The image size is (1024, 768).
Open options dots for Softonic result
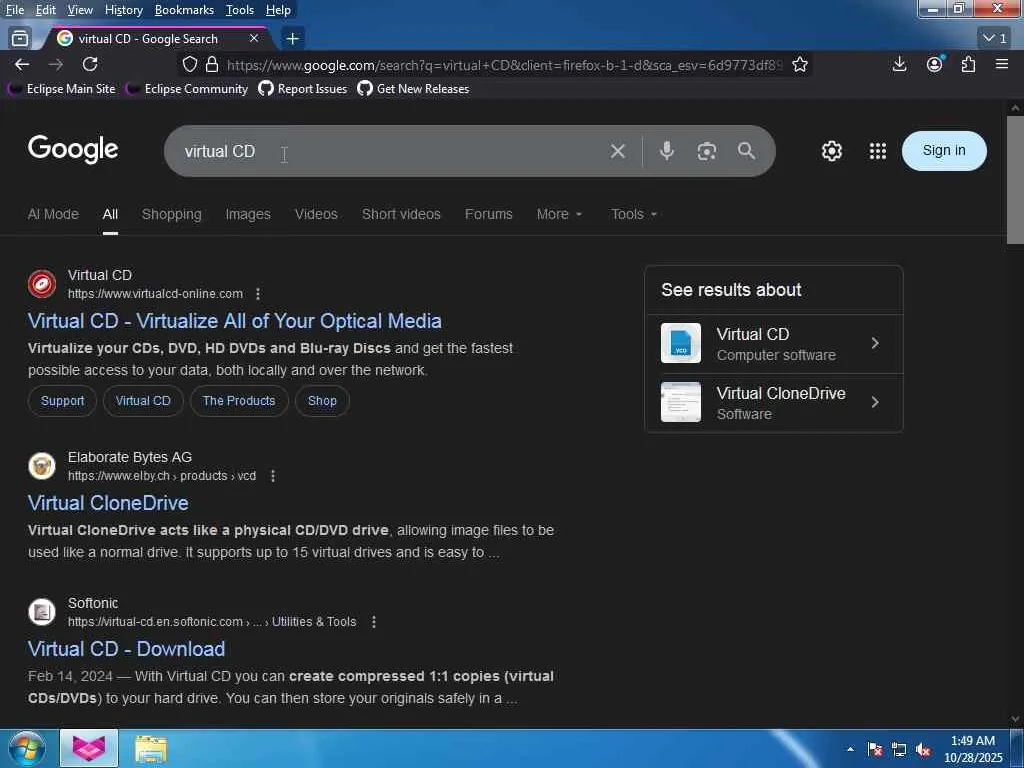374,622
